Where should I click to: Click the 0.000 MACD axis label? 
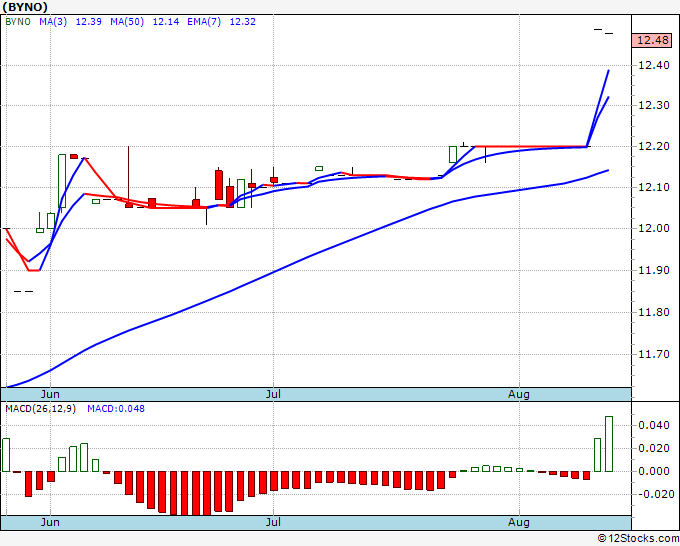point(654,471)
